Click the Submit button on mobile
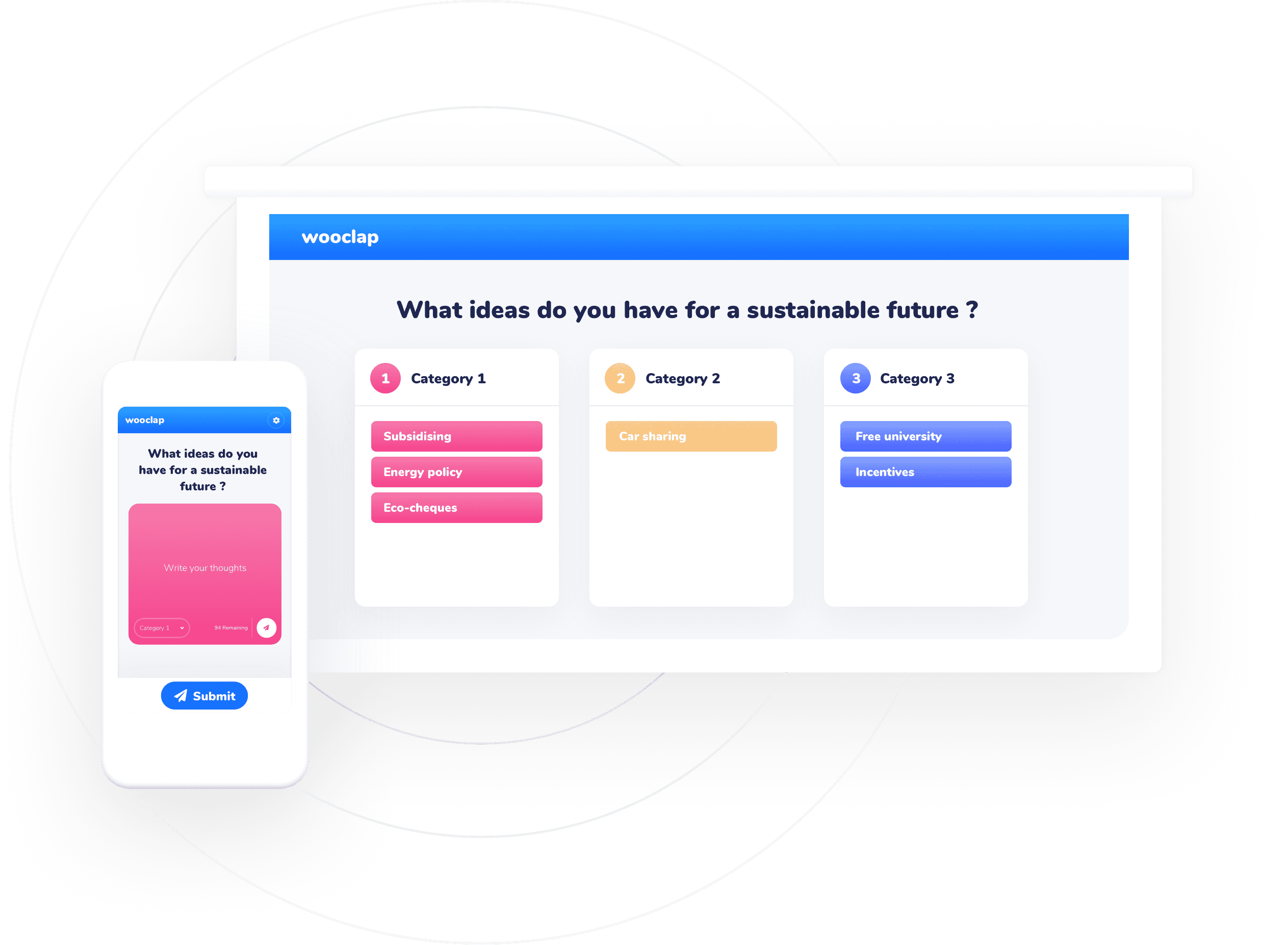 [x=204, y=696]
